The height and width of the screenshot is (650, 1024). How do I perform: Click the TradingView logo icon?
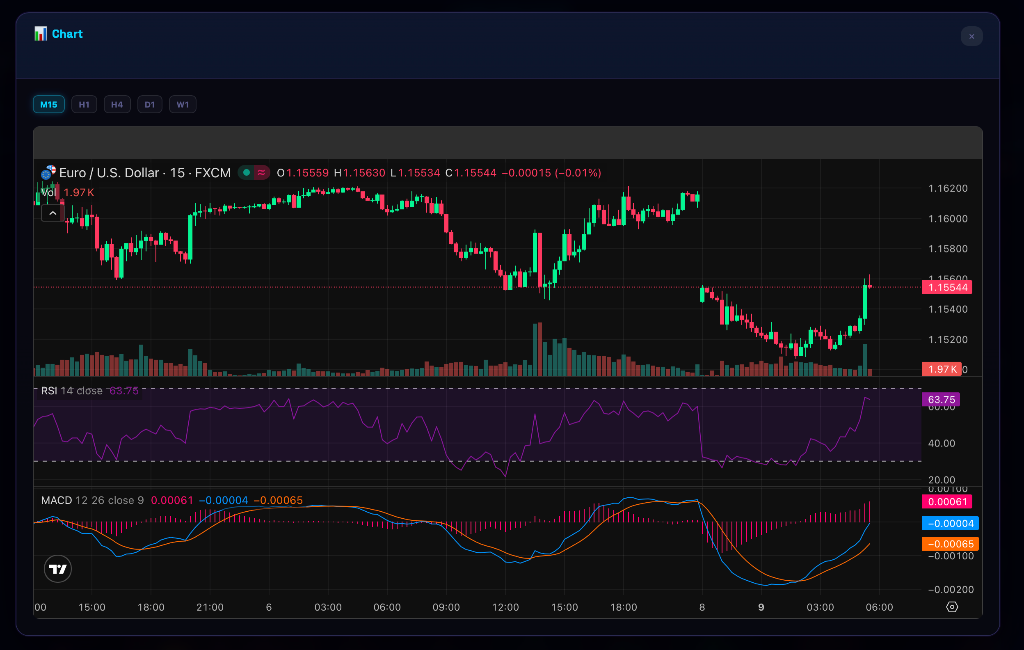coord(58,570)
